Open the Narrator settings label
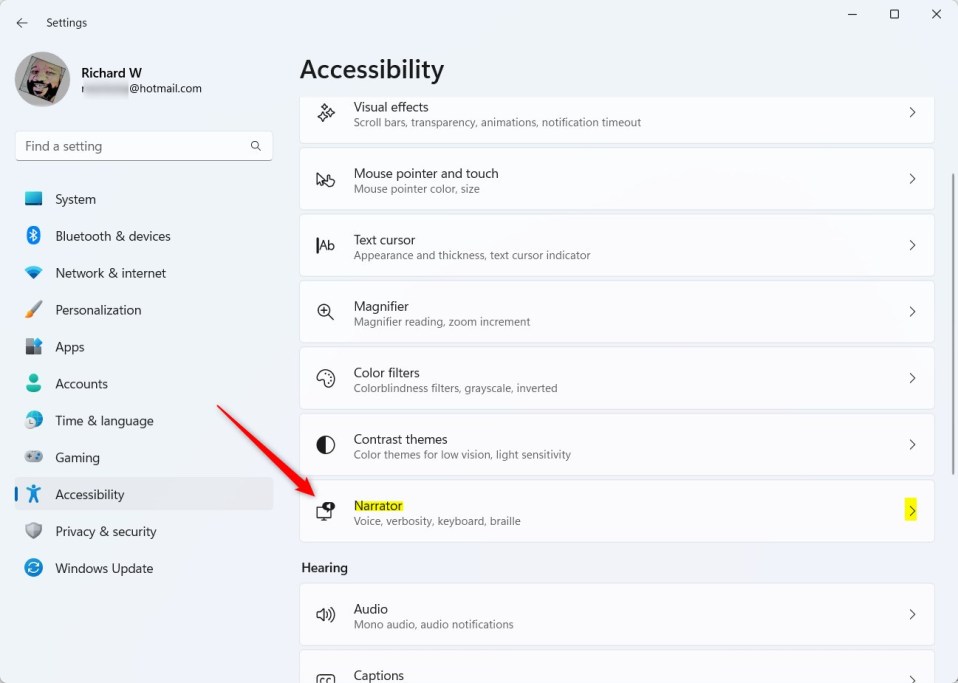 (x=378, y=506)
